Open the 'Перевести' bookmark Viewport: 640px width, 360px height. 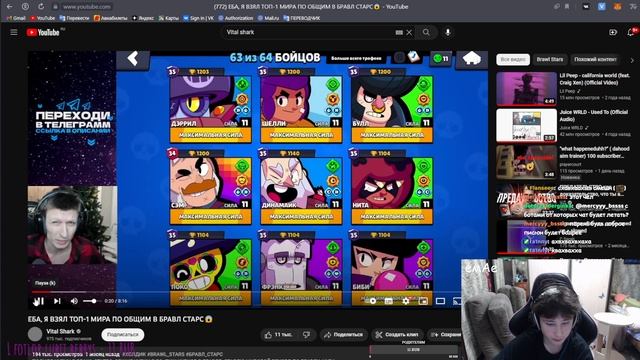tap(74, 18)
